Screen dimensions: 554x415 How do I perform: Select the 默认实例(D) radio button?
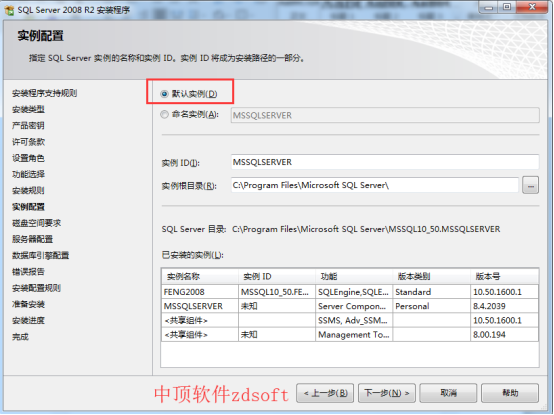coord(164,94)
